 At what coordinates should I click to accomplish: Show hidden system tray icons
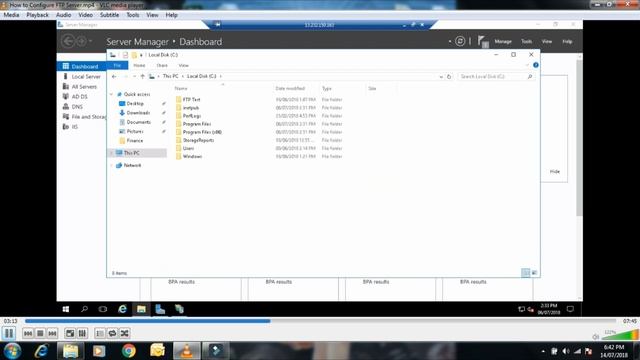pyautogui.click(x=543, y=351)
